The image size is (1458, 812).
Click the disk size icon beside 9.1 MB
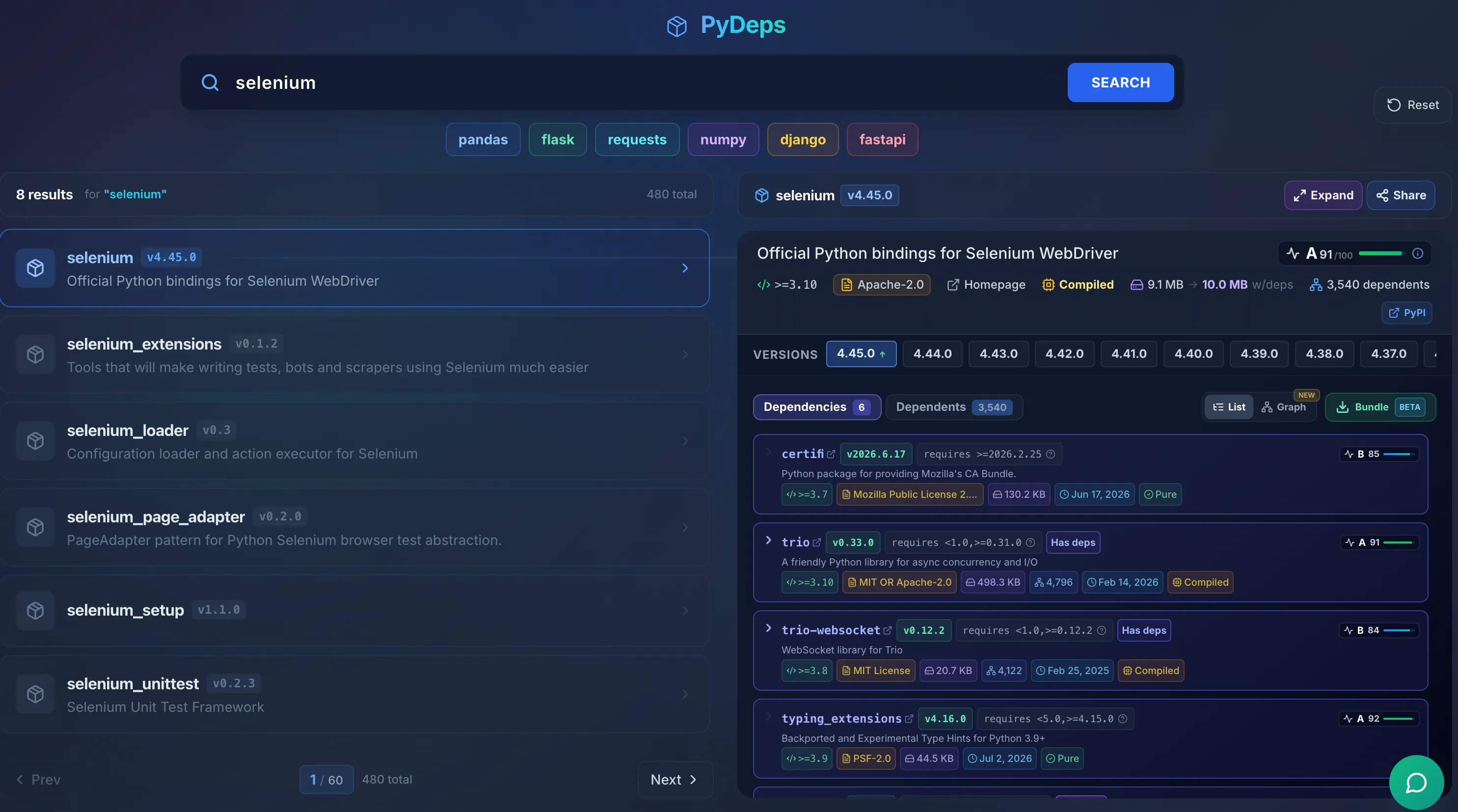(1136, 285)
